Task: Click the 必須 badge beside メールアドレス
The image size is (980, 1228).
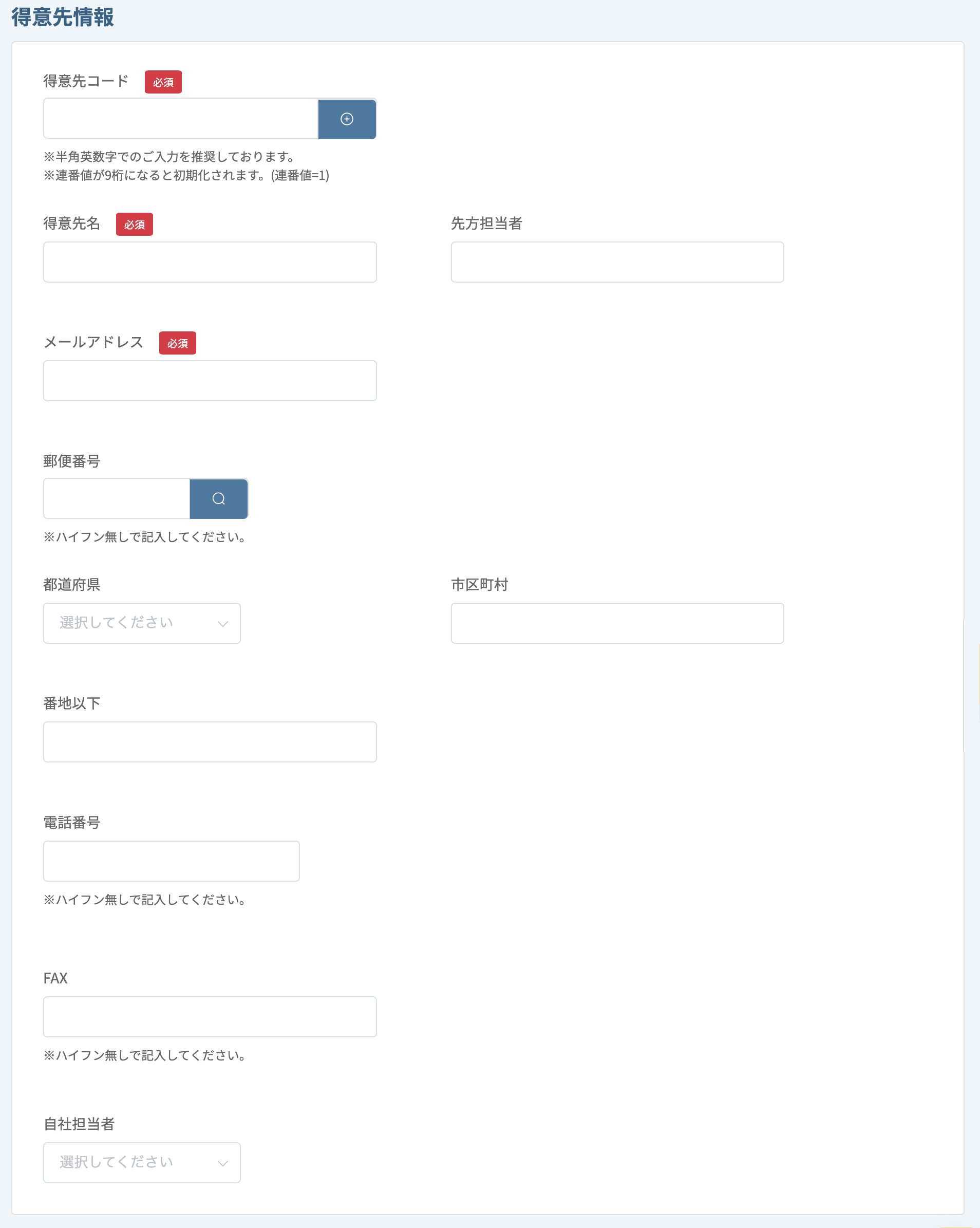Action: point(178,343)
